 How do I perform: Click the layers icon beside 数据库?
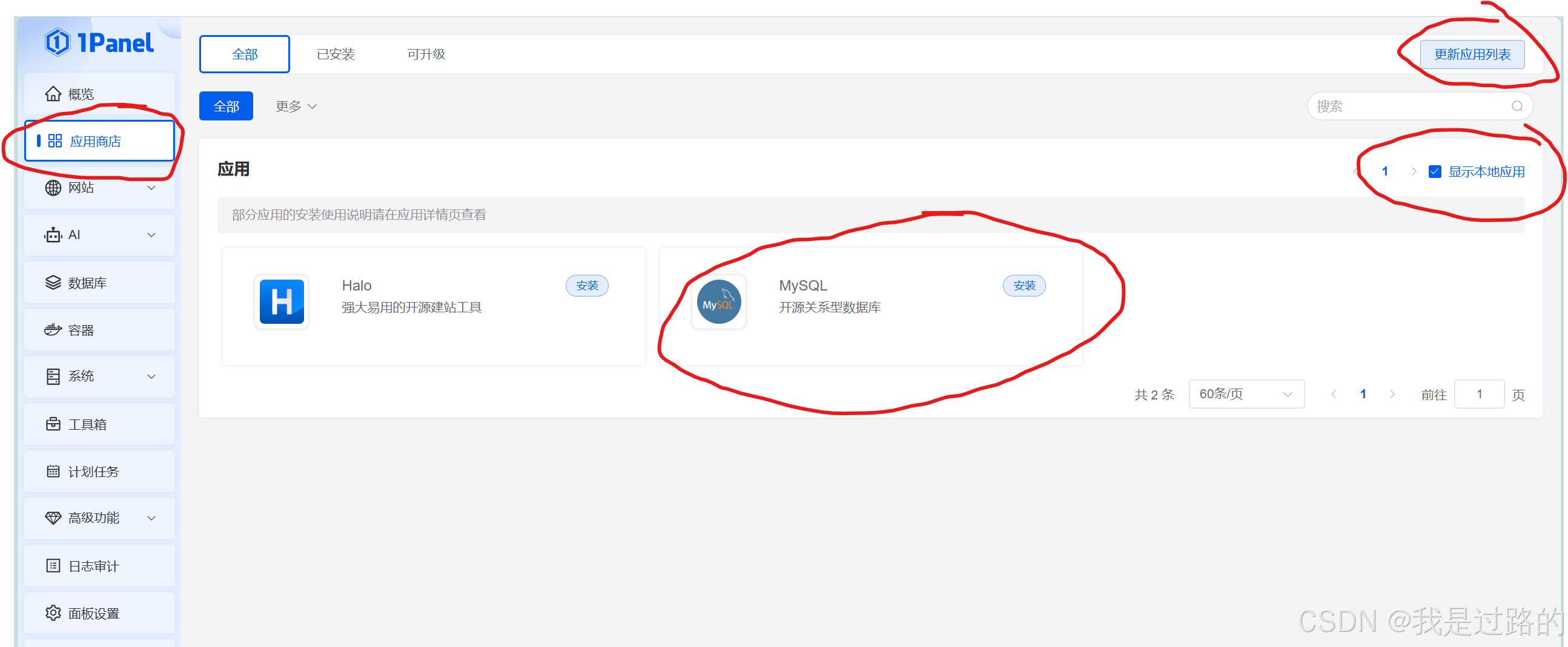[53, 283]
